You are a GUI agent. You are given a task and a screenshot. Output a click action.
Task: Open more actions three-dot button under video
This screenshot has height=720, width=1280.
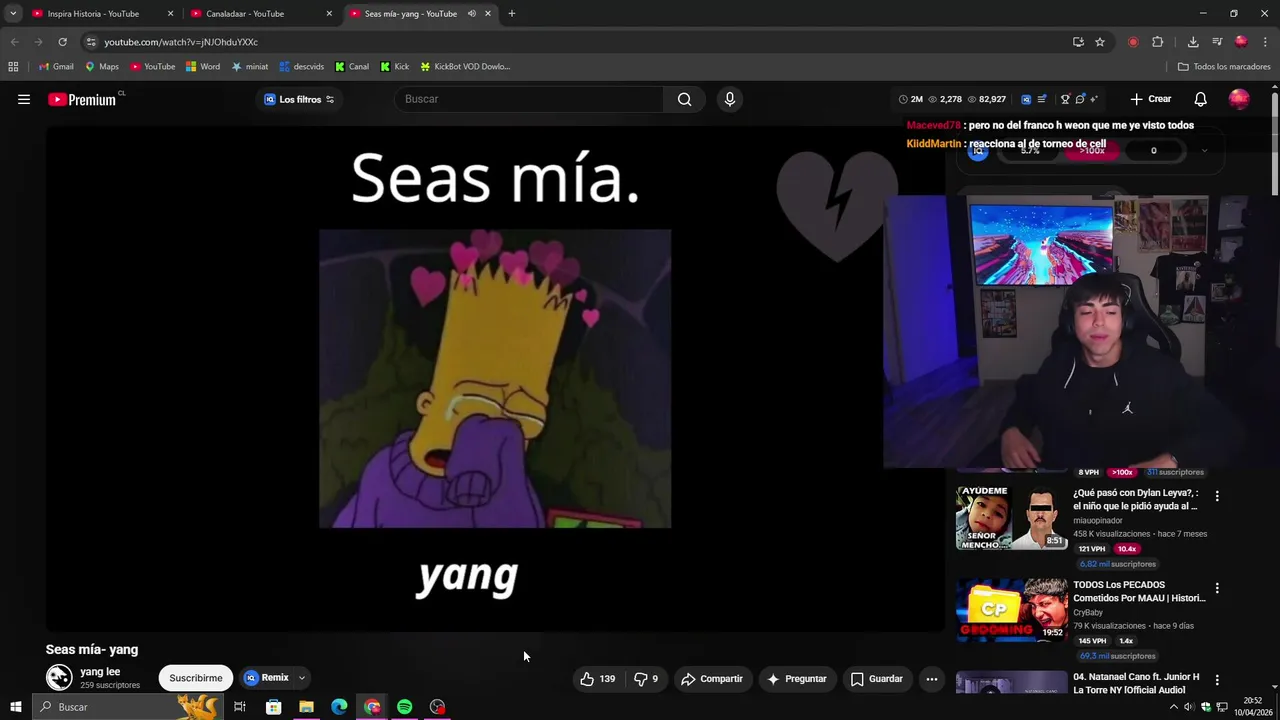pos(931,679)
